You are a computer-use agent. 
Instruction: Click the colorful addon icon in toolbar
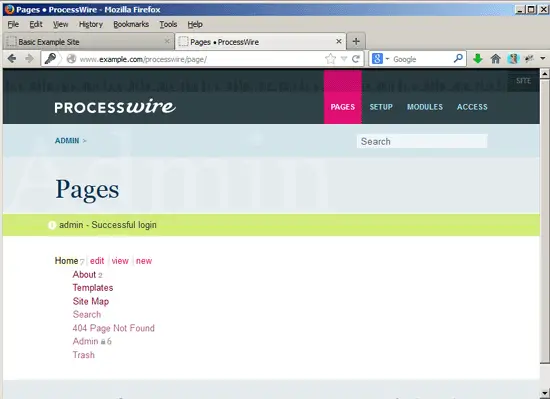coord(513,59)
